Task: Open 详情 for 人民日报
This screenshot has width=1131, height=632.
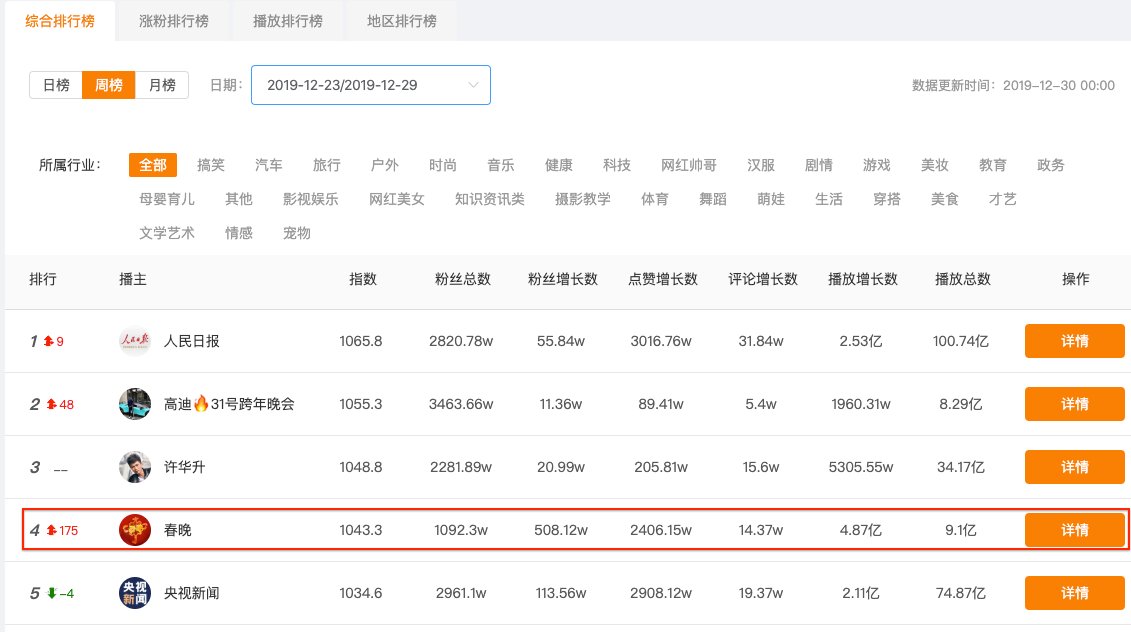Action: [x=1075, y=341]
